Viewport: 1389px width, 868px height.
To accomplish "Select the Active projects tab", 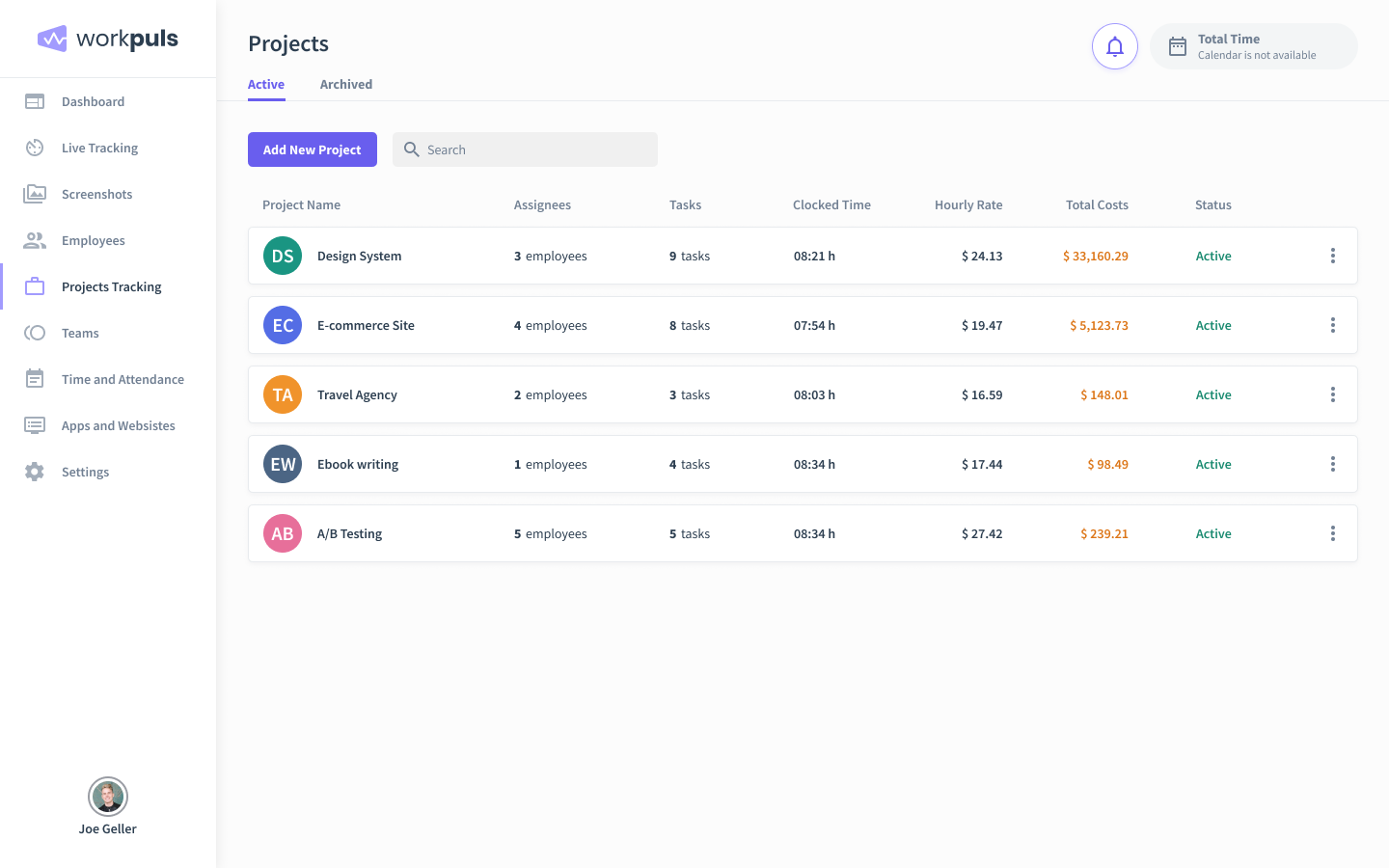I will click(266, 84).
